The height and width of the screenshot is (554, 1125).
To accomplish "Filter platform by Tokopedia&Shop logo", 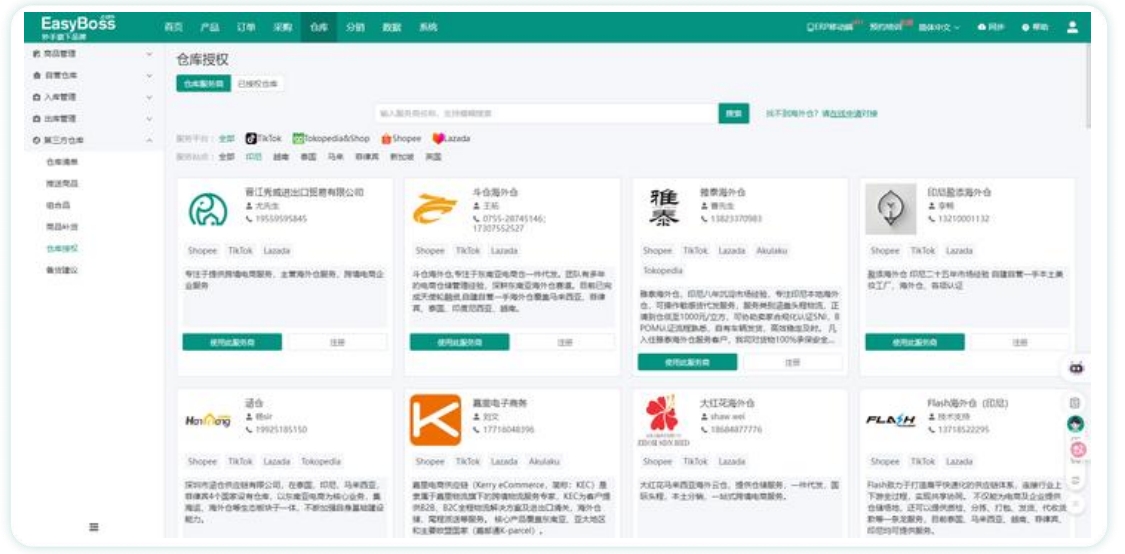I will (298, 138).
